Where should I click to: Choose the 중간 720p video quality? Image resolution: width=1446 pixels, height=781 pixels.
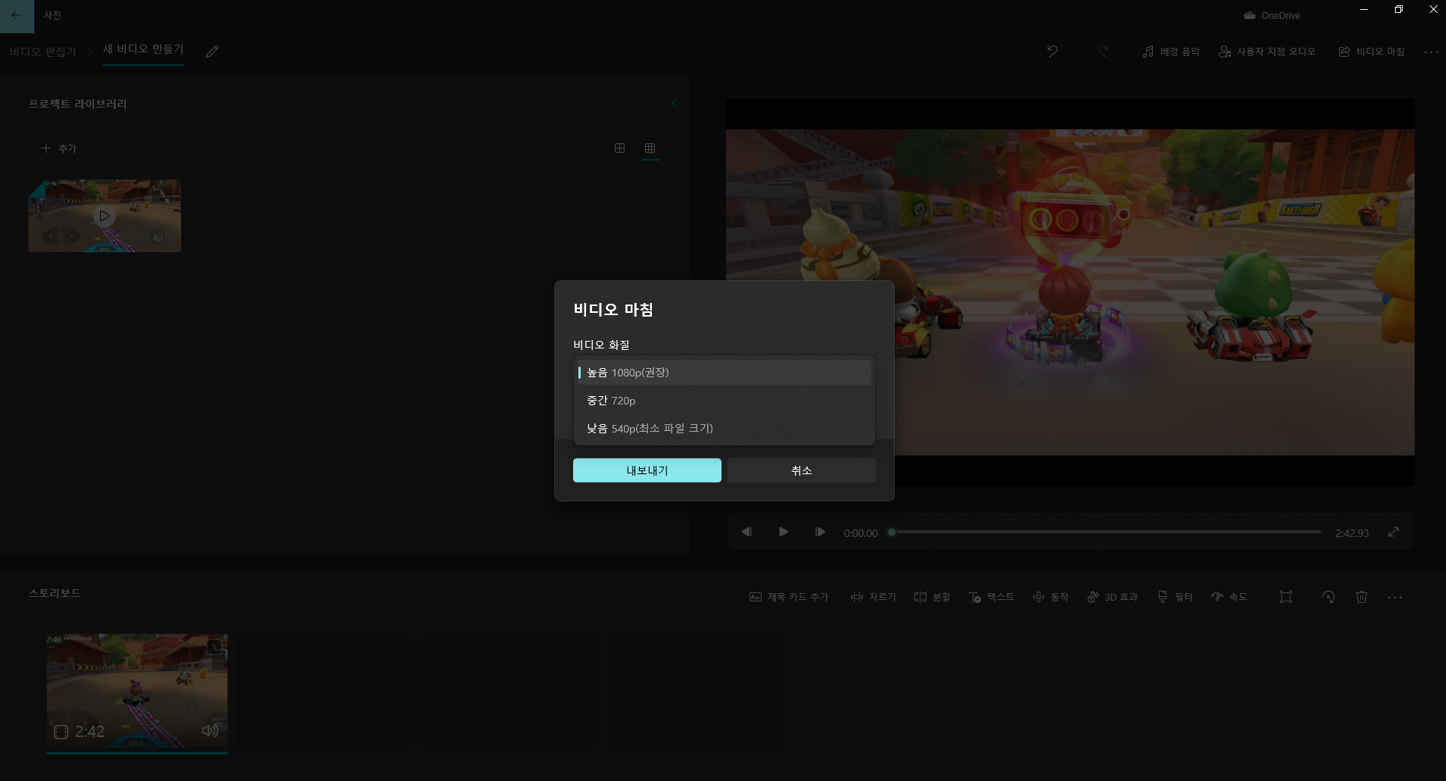pos(724,400)
